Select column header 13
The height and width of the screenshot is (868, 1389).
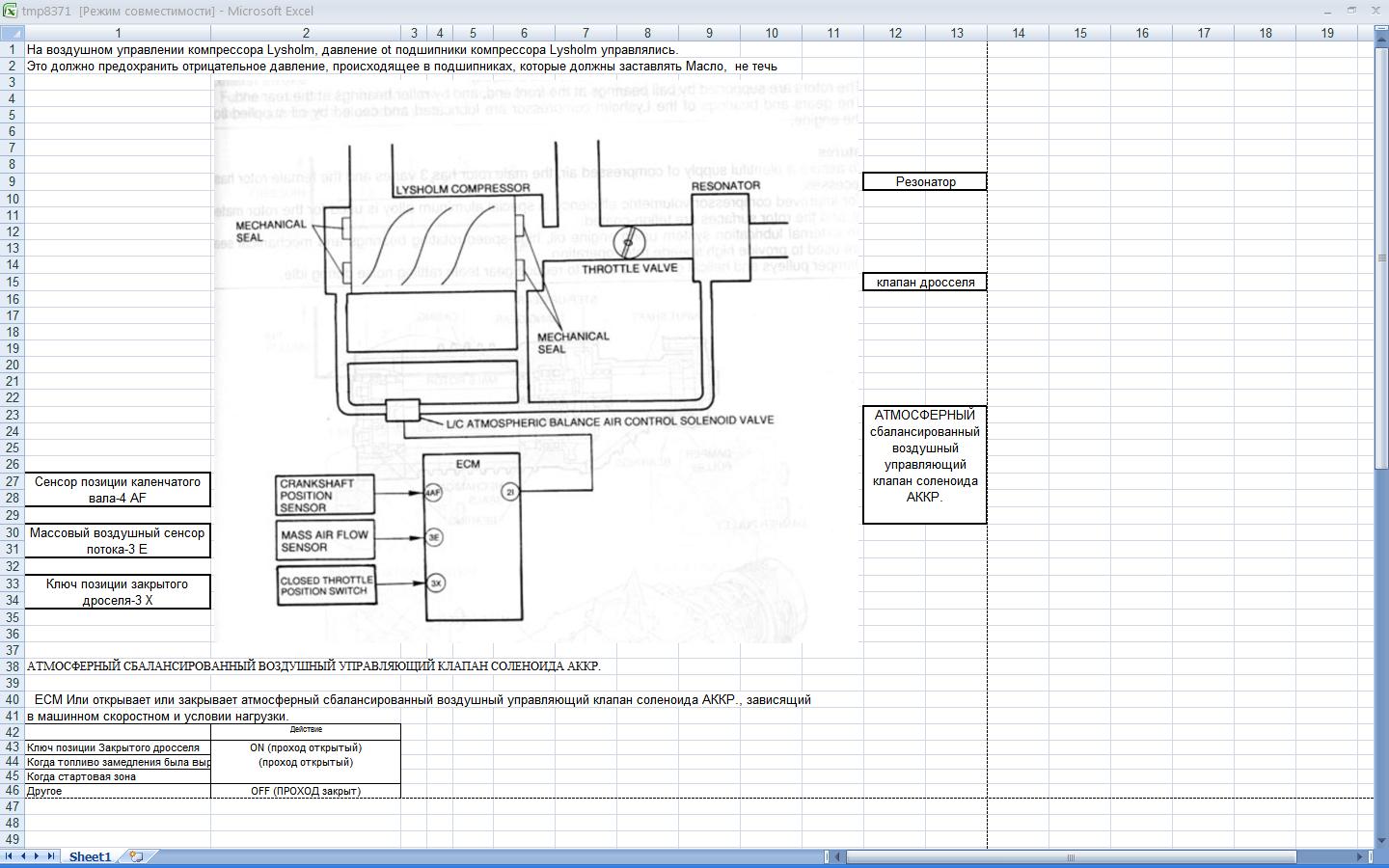[956, 33]
